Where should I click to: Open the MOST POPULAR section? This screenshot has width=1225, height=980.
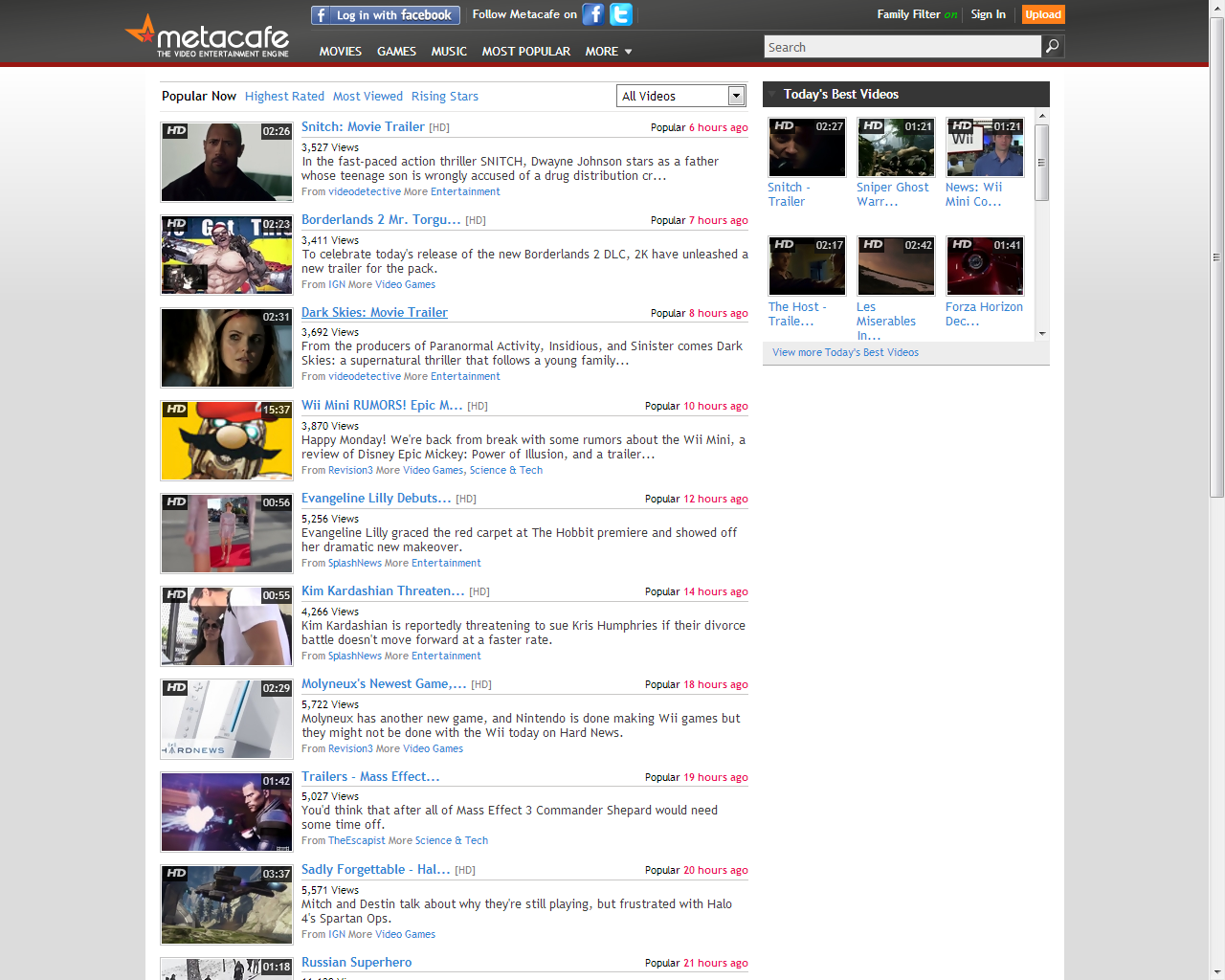526,52
